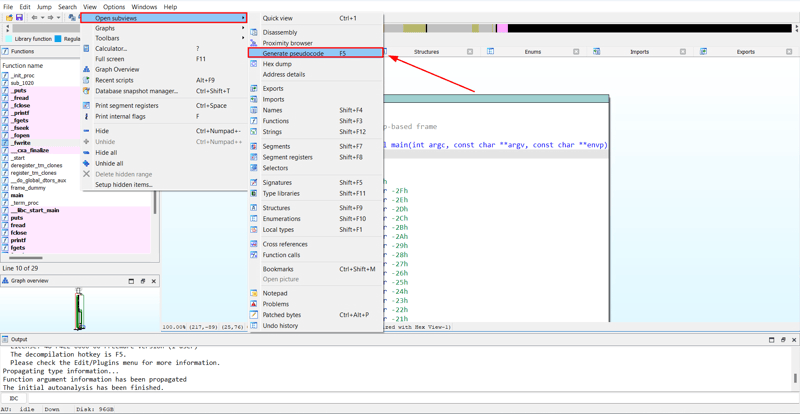Click the Function name column header
The image size is (800, 414).
(x=22, y=65)
